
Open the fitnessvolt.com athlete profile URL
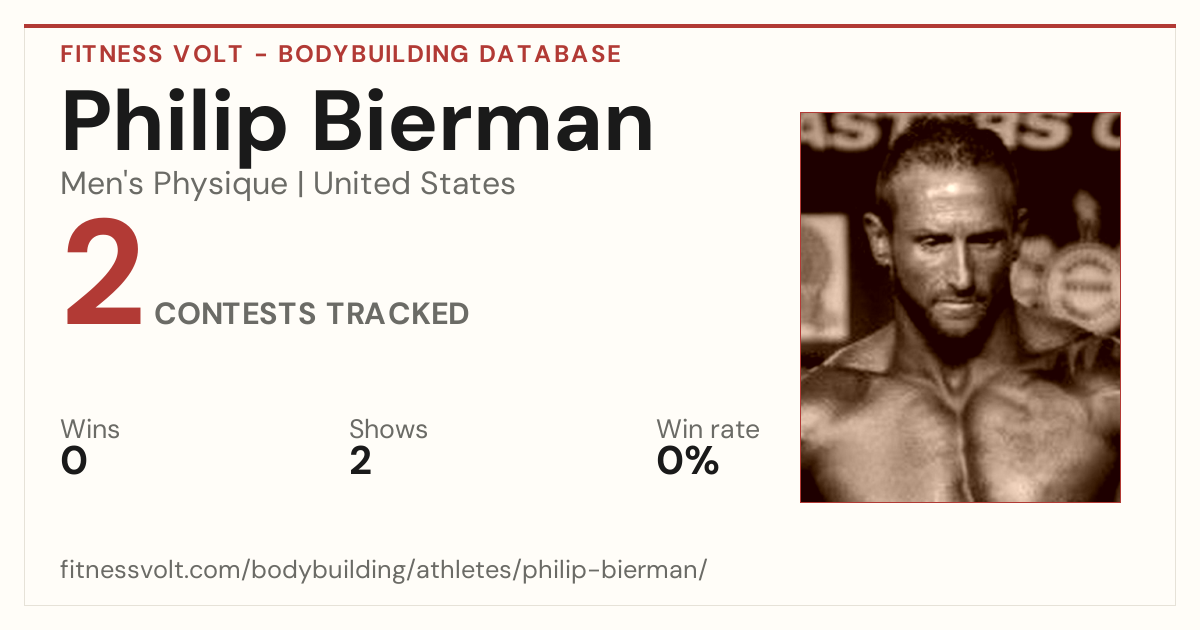point(384,570)
